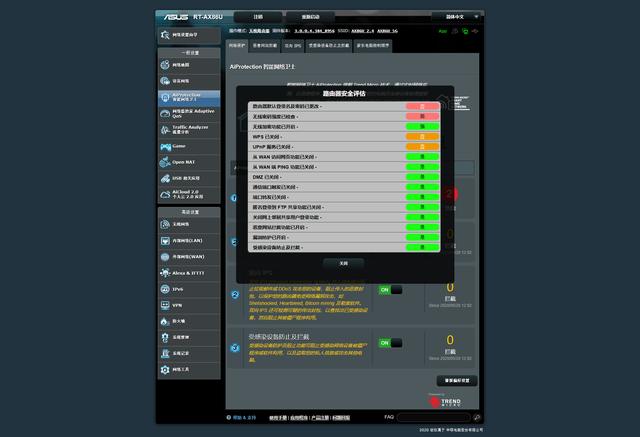Viewport: 640px width, 437px height.
Task: Switch to the 双向 IPS tab
Action: [293, 46]
